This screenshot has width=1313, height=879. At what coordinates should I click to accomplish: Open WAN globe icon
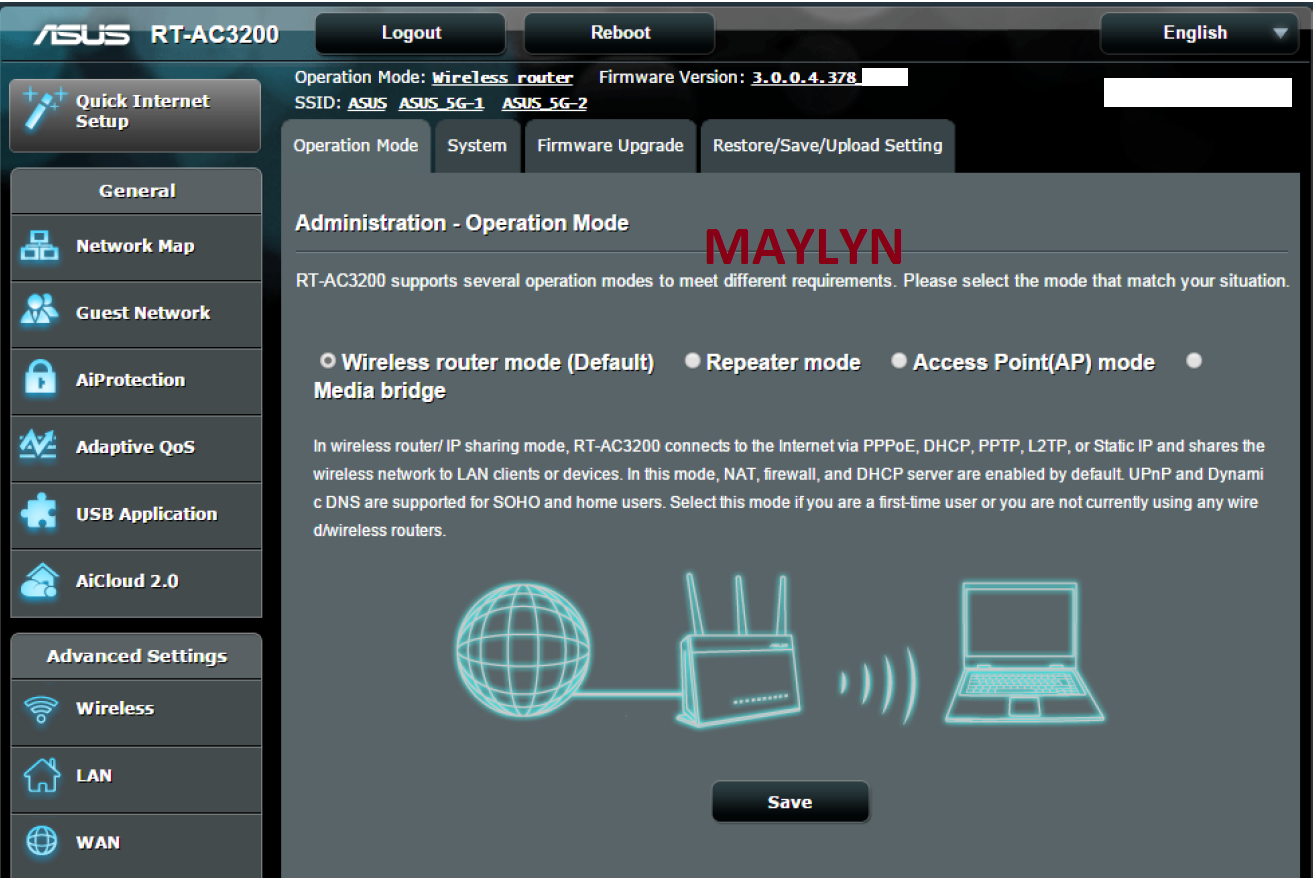[40, 842]
